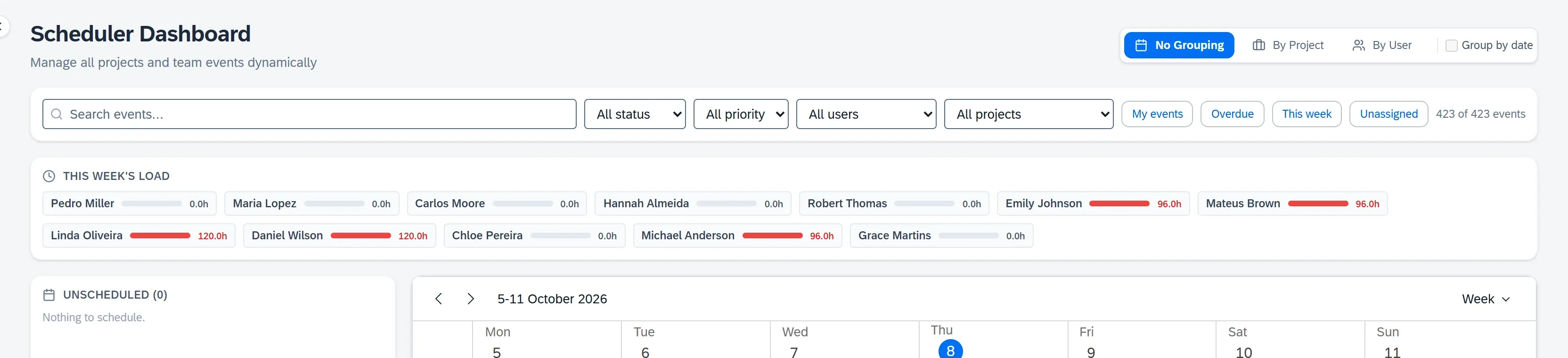
Task: Click the Pedro Miller load card
Action: 130,204
